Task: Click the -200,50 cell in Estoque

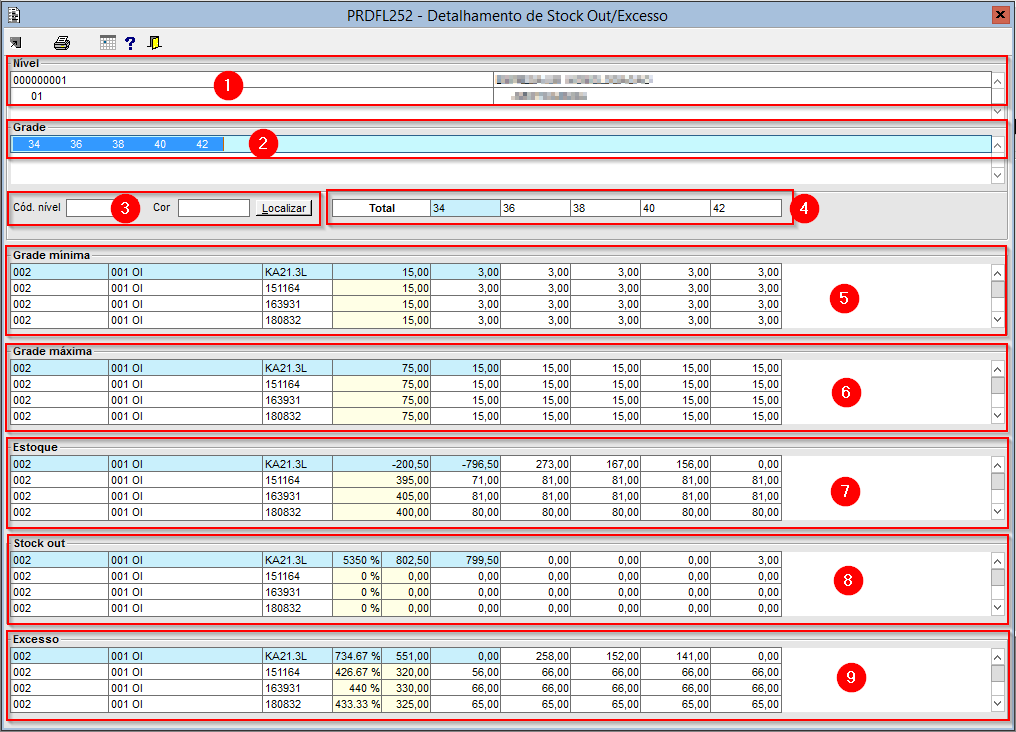Action: coord(382,464)
